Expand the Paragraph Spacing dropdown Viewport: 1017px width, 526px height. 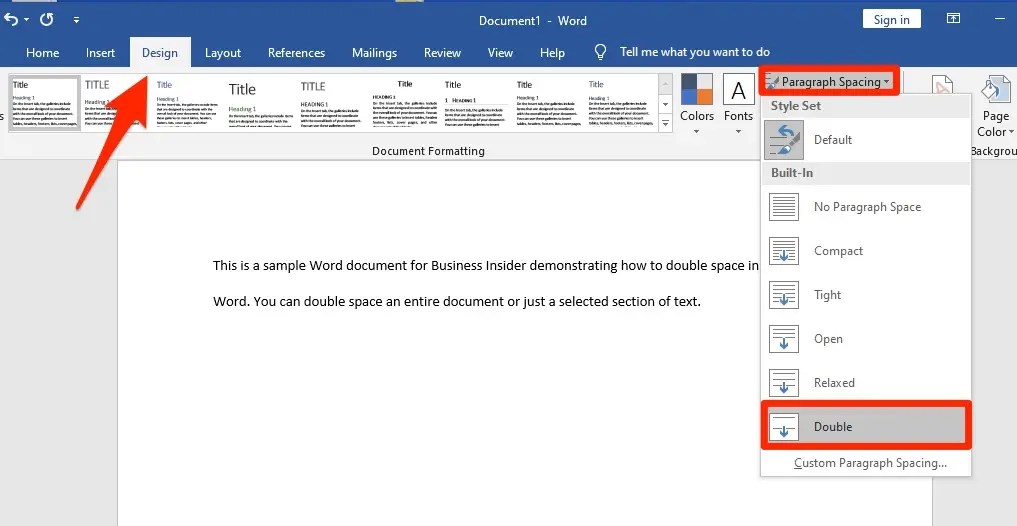pos(829,82)
